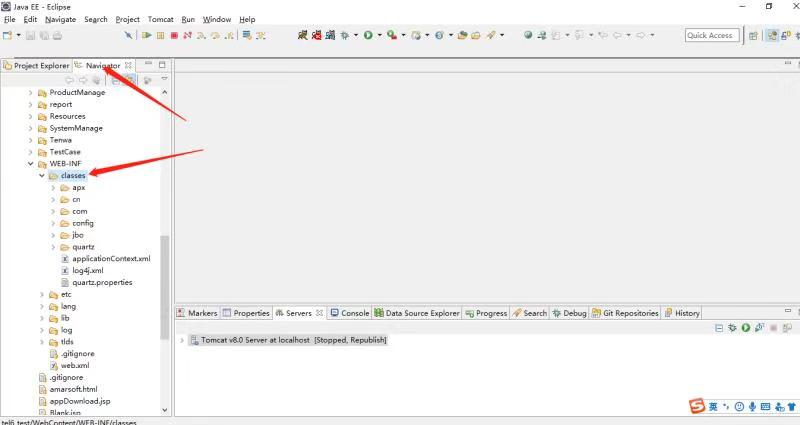Click the red Terminate icon in the toolbar

pos(174,35)
